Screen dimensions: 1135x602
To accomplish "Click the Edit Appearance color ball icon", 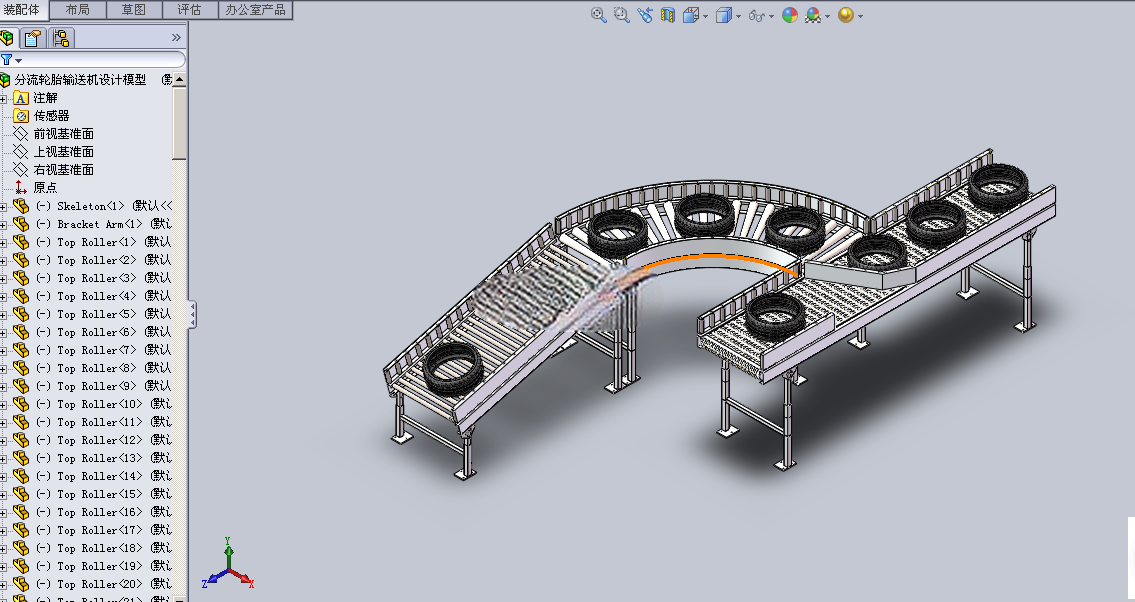I will coord(790,15).
